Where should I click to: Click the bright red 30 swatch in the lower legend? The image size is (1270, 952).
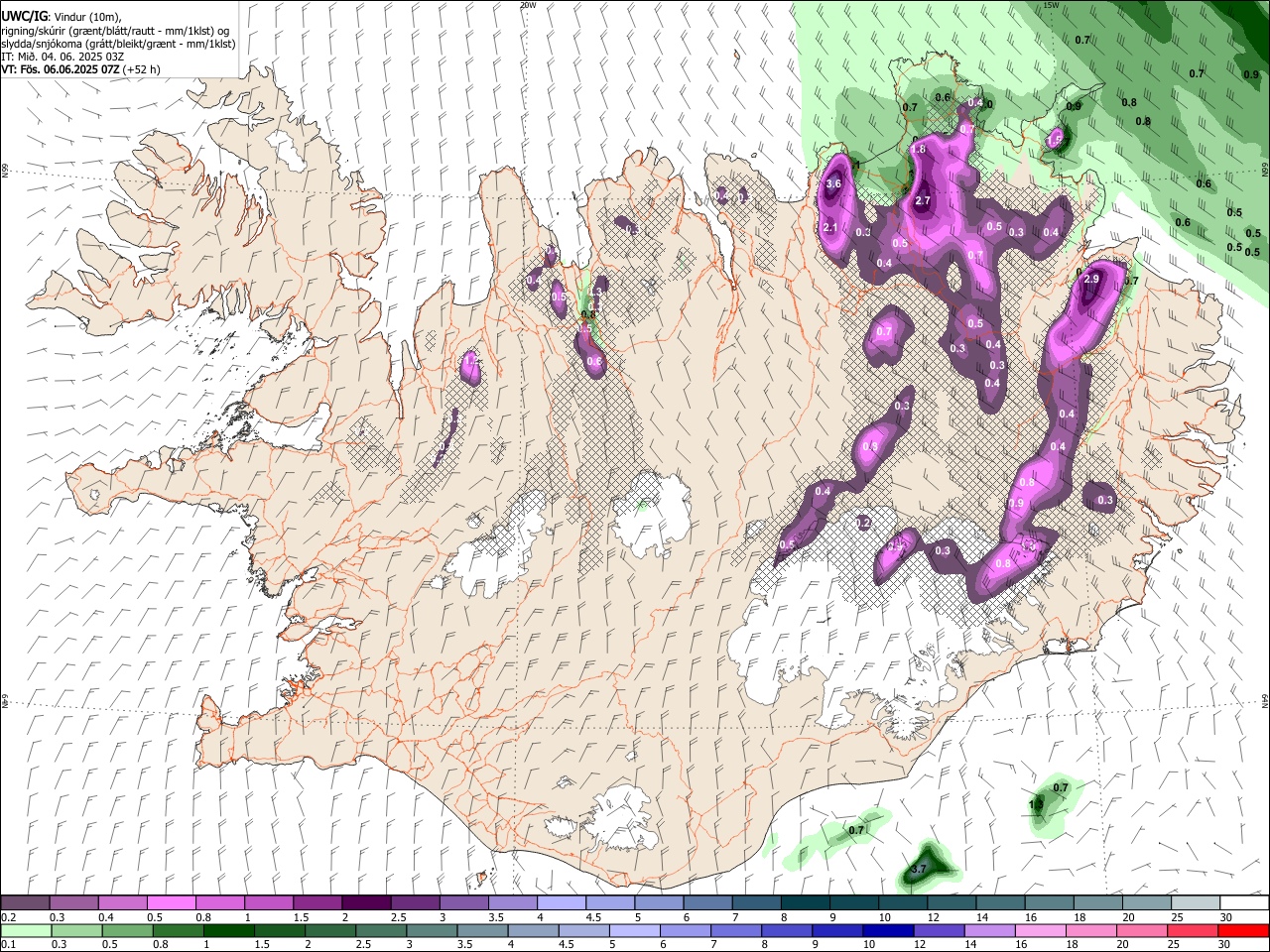pos(1243,930)
